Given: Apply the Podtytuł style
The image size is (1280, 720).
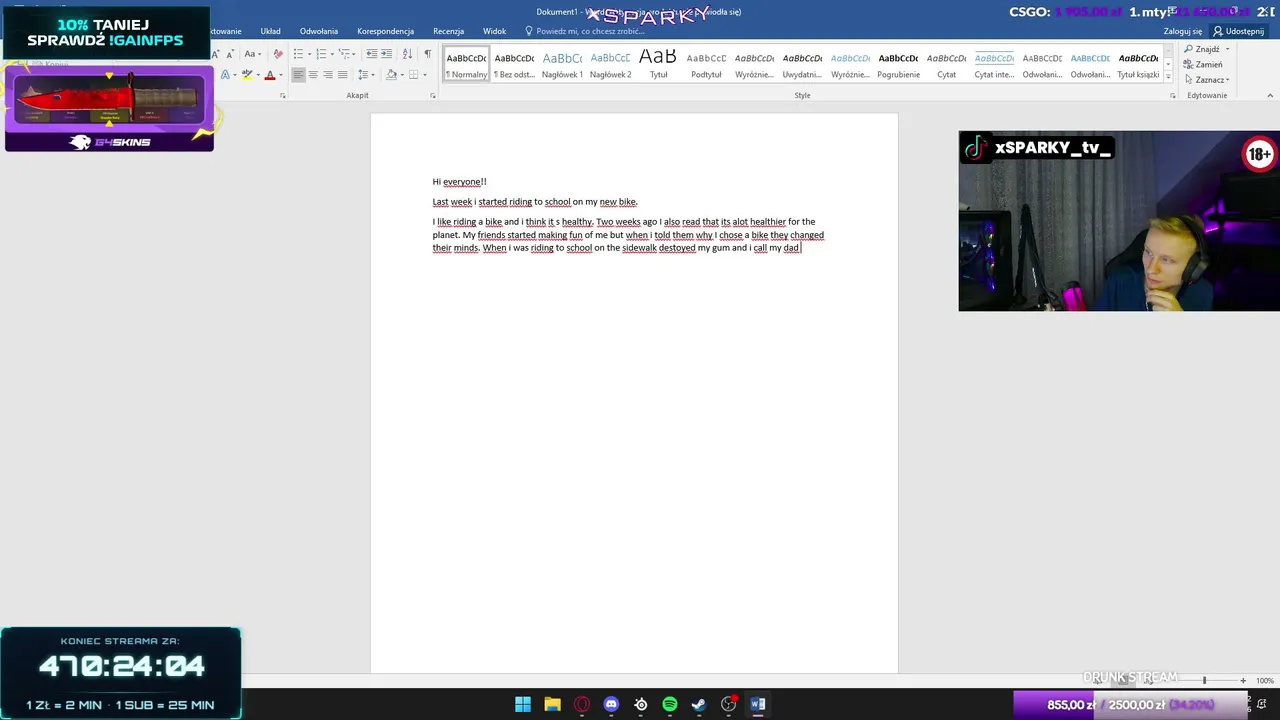Looking at the screenshot, I should pyautogui.click(x=706, y=64).
